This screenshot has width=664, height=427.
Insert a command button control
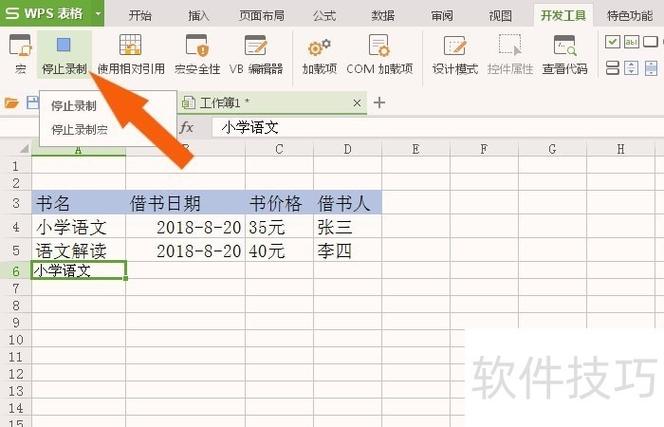pyautogui.click(x=650, y=42)
